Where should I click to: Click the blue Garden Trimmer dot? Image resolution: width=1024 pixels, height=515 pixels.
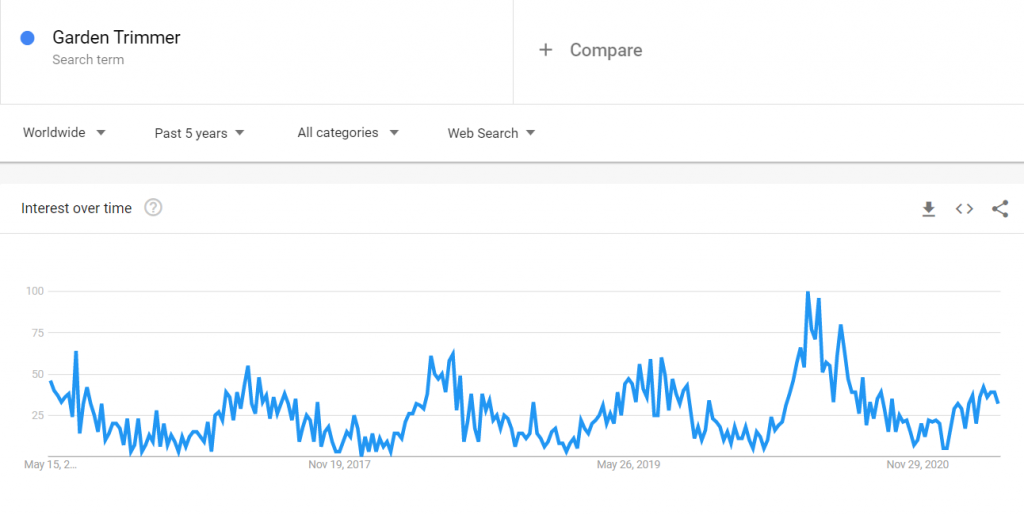tap(27, 38)
